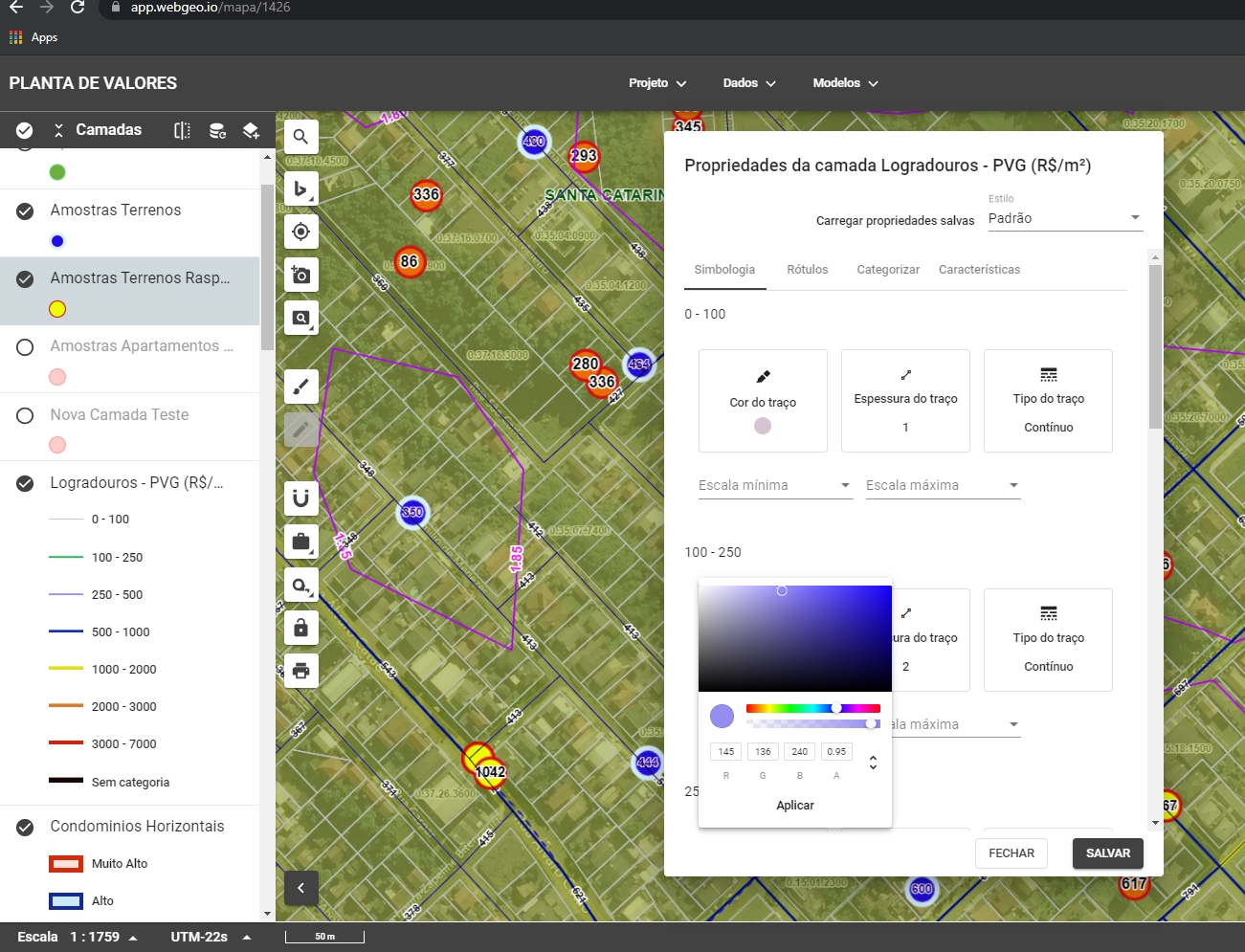The width and height of the screenshot is (1245, 952).
Task: Open the Projeto menu
Action: coord(657,83)
